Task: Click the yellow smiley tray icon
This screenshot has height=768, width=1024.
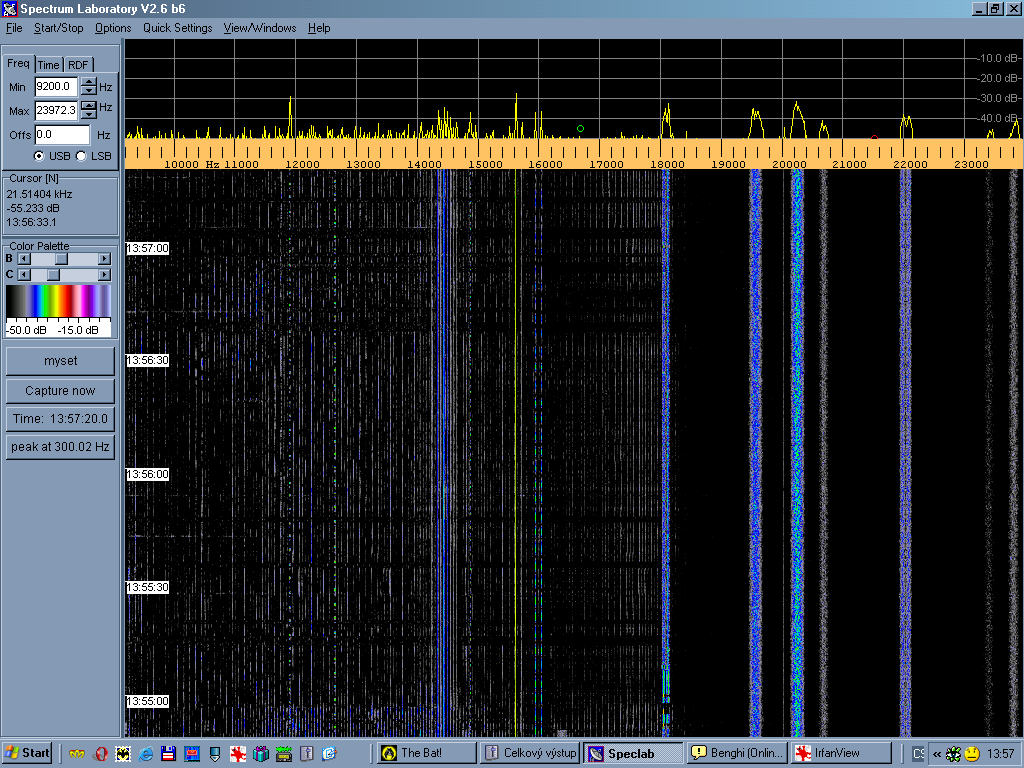Action: [972, 754]
